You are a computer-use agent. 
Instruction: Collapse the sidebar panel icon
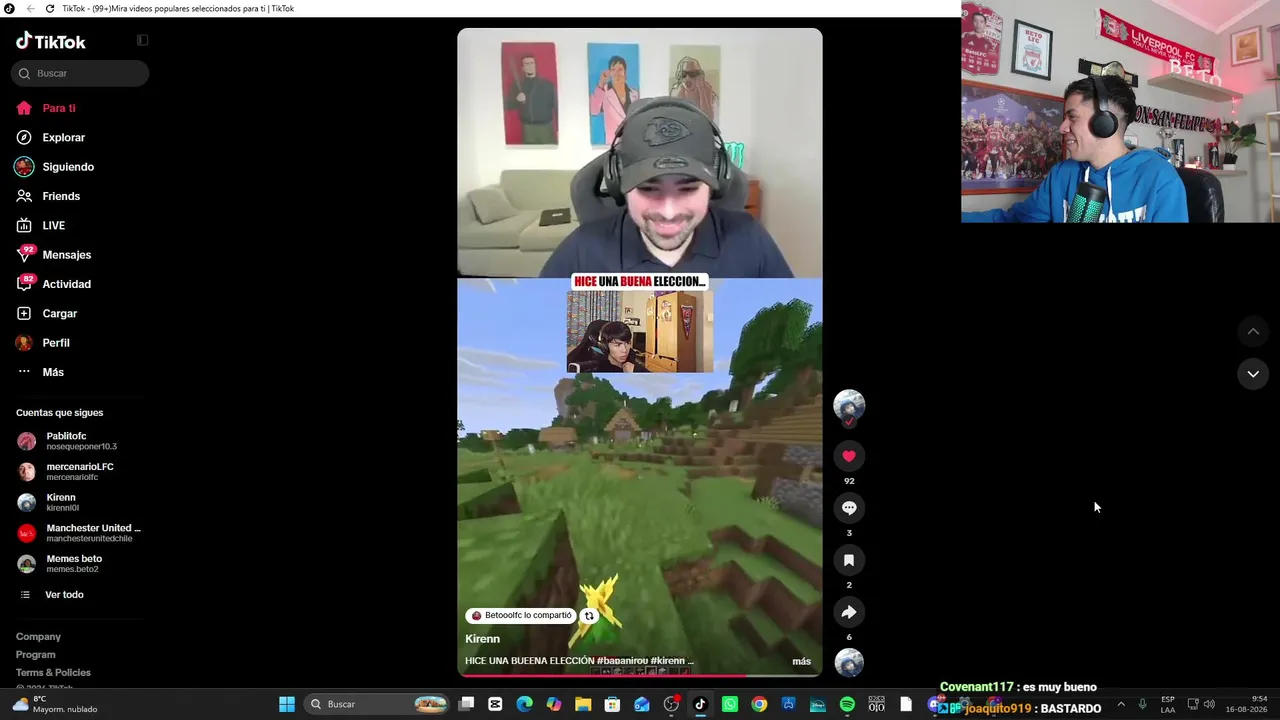[142, 40]
